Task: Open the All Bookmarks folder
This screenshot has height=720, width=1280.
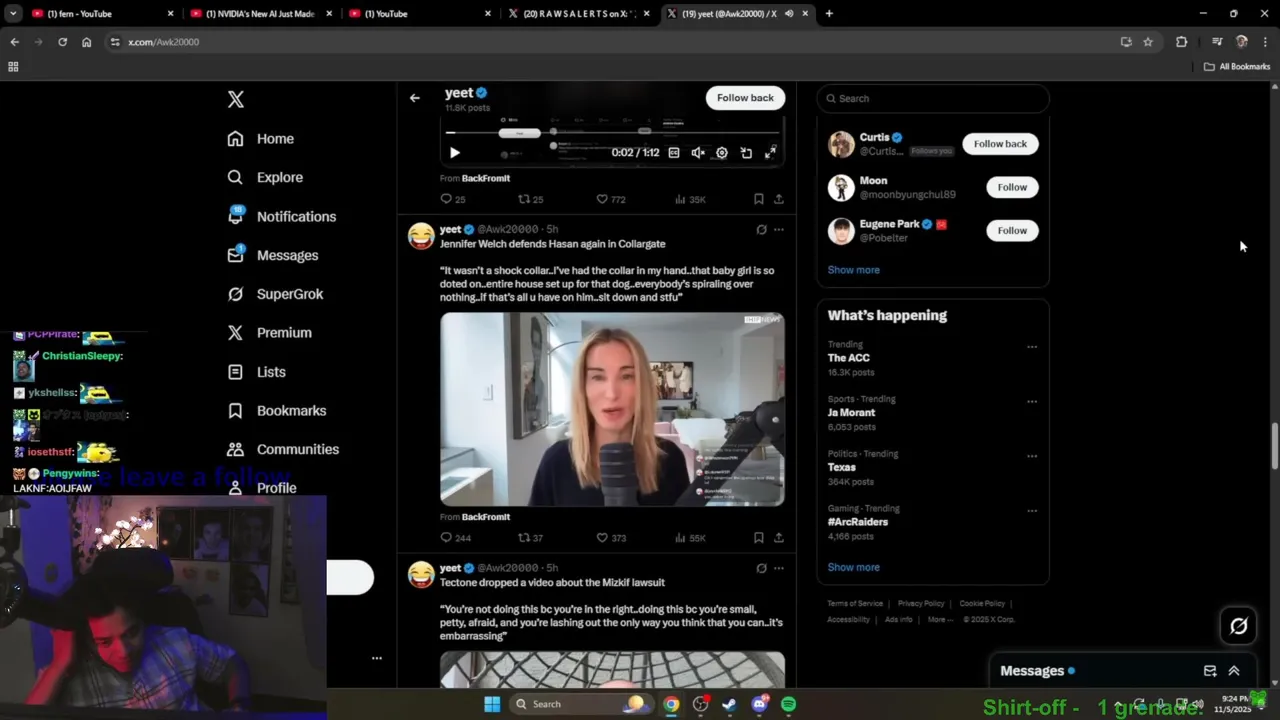Action: pos(1236,67)
